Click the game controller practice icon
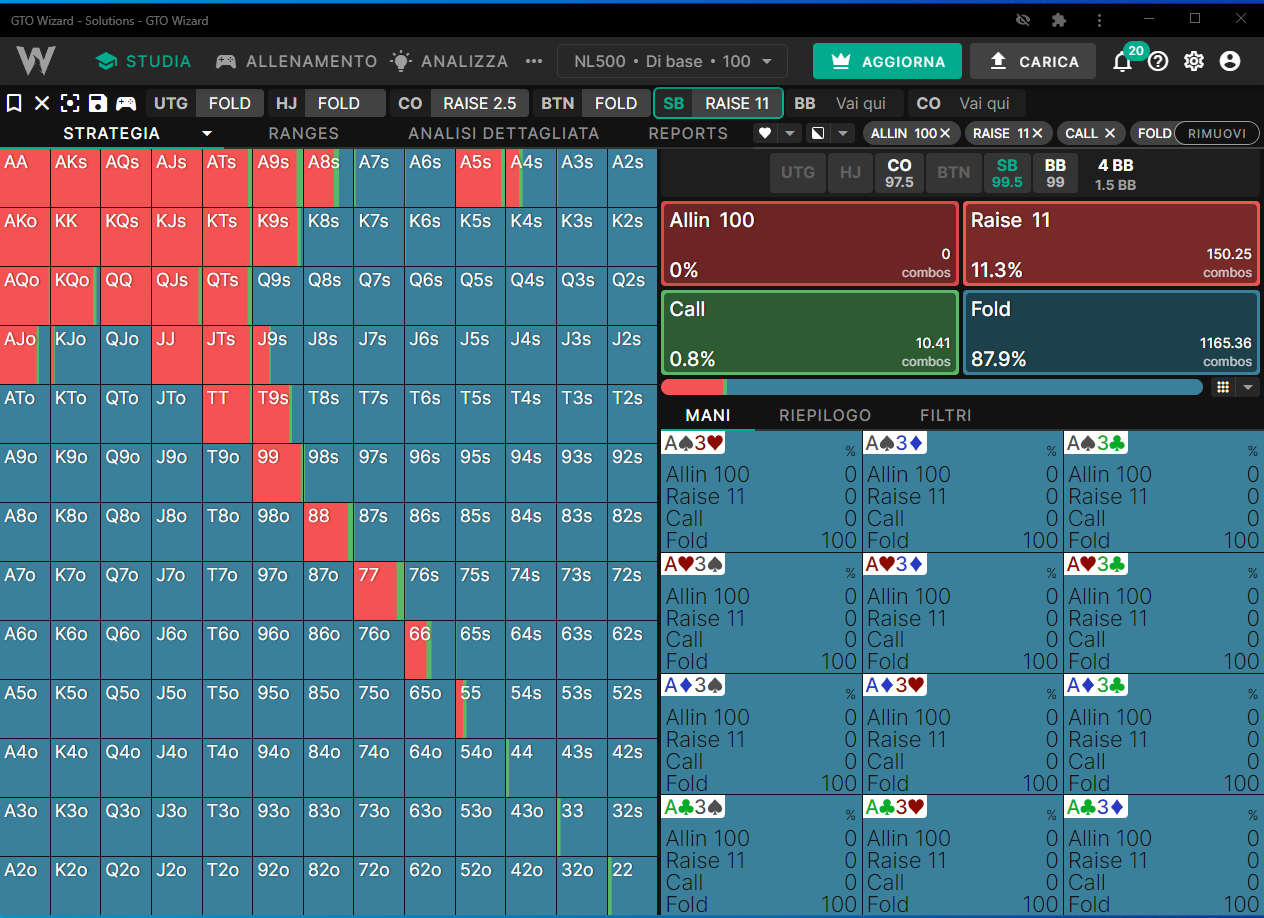 click(x=125, y=103)
